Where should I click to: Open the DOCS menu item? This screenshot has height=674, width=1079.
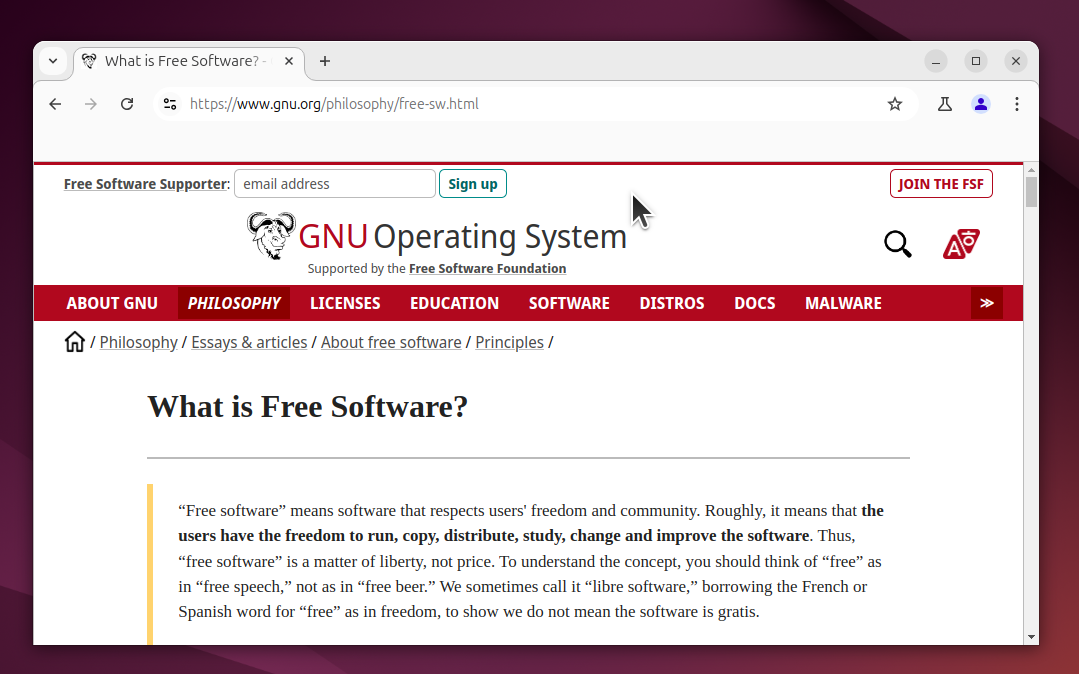[x=755, y=303]
